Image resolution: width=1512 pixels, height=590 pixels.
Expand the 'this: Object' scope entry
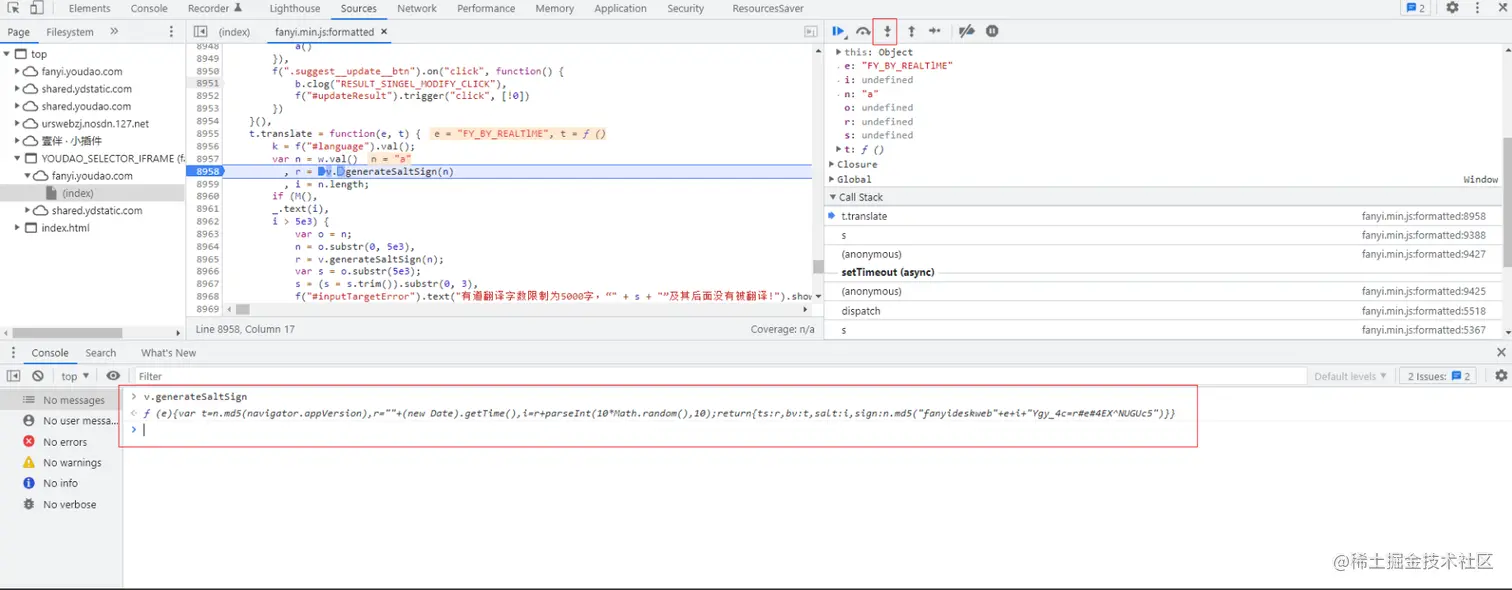pos(839,52)
